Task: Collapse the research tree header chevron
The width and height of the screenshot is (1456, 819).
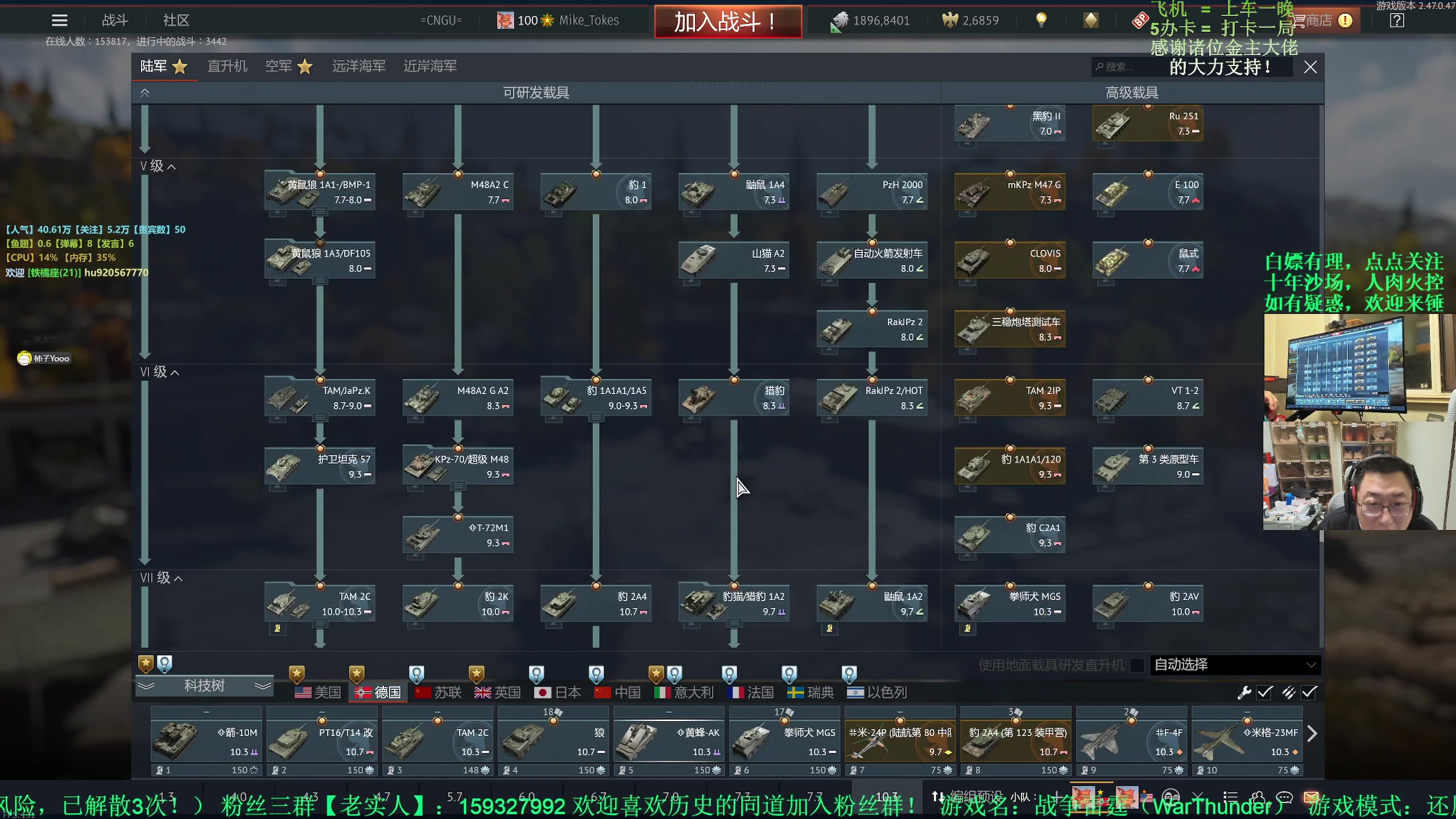Action: [x=145, y=93]
